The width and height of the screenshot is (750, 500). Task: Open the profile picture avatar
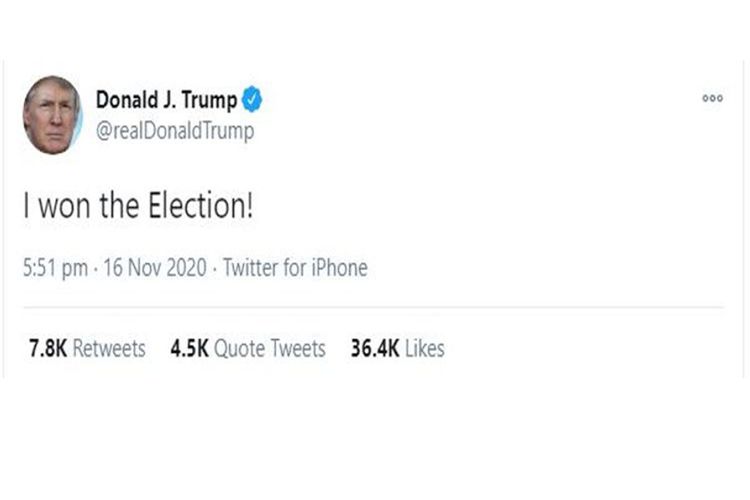(52, 115)
